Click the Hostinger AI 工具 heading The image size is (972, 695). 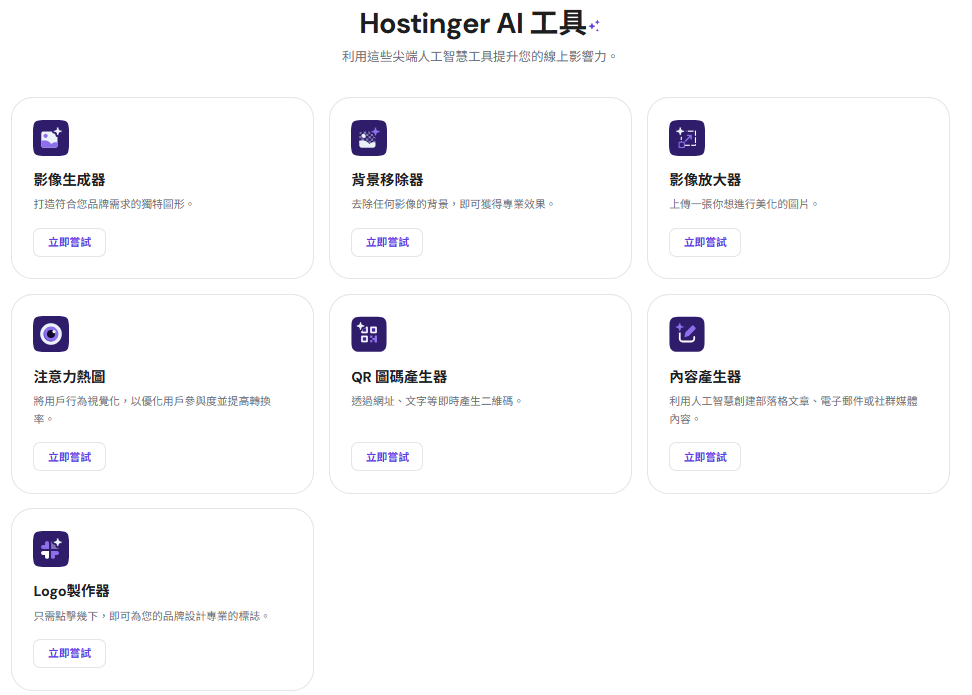coord(473,24)
